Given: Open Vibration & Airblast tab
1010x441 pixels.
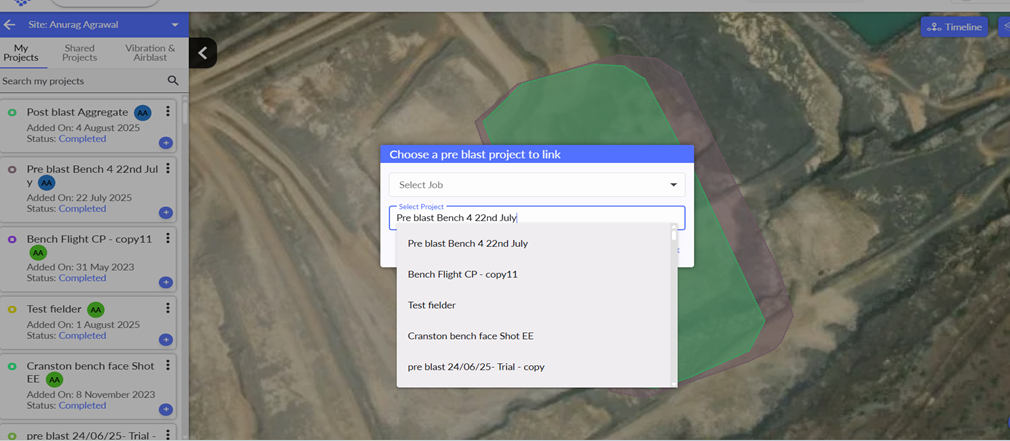Looking at the screenshot, I should (x=150, y=53).
